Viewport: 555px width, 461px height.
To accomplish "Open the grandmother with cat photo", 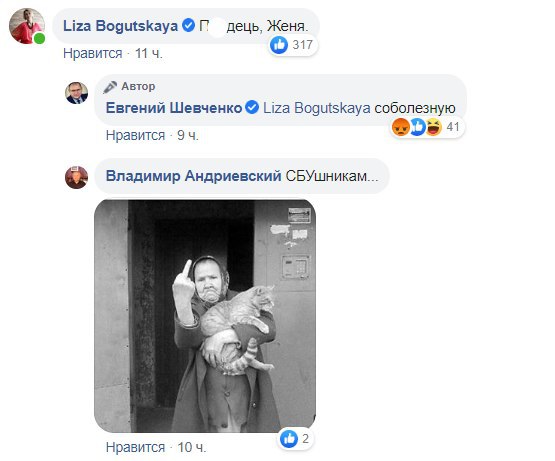I will pos(205,316).
